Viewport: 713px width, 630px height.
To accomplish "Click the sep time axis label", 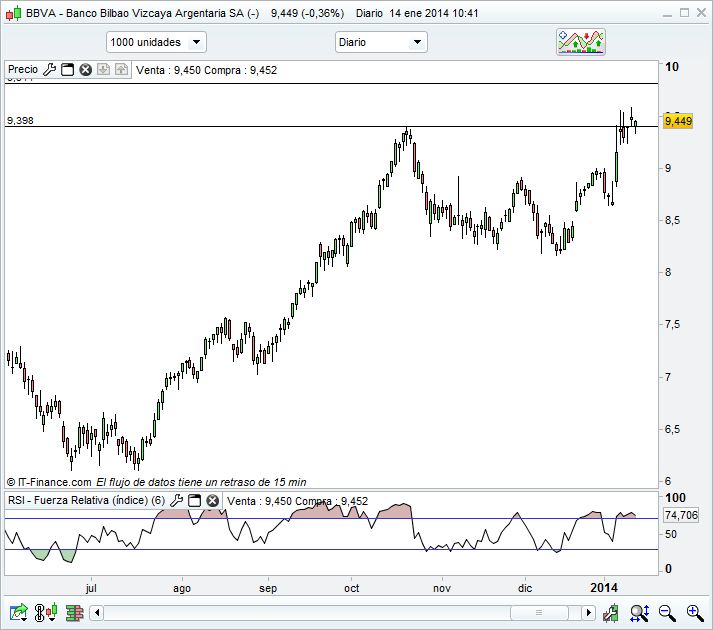I will 268,589.
